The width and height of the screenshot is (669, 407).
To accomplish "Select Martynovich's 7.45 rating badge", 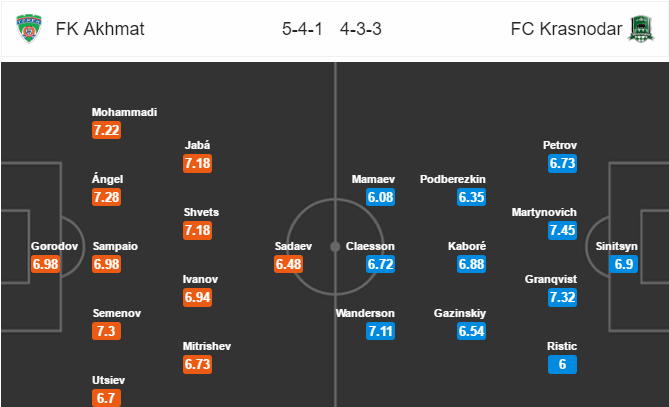I will pos(563,230).
